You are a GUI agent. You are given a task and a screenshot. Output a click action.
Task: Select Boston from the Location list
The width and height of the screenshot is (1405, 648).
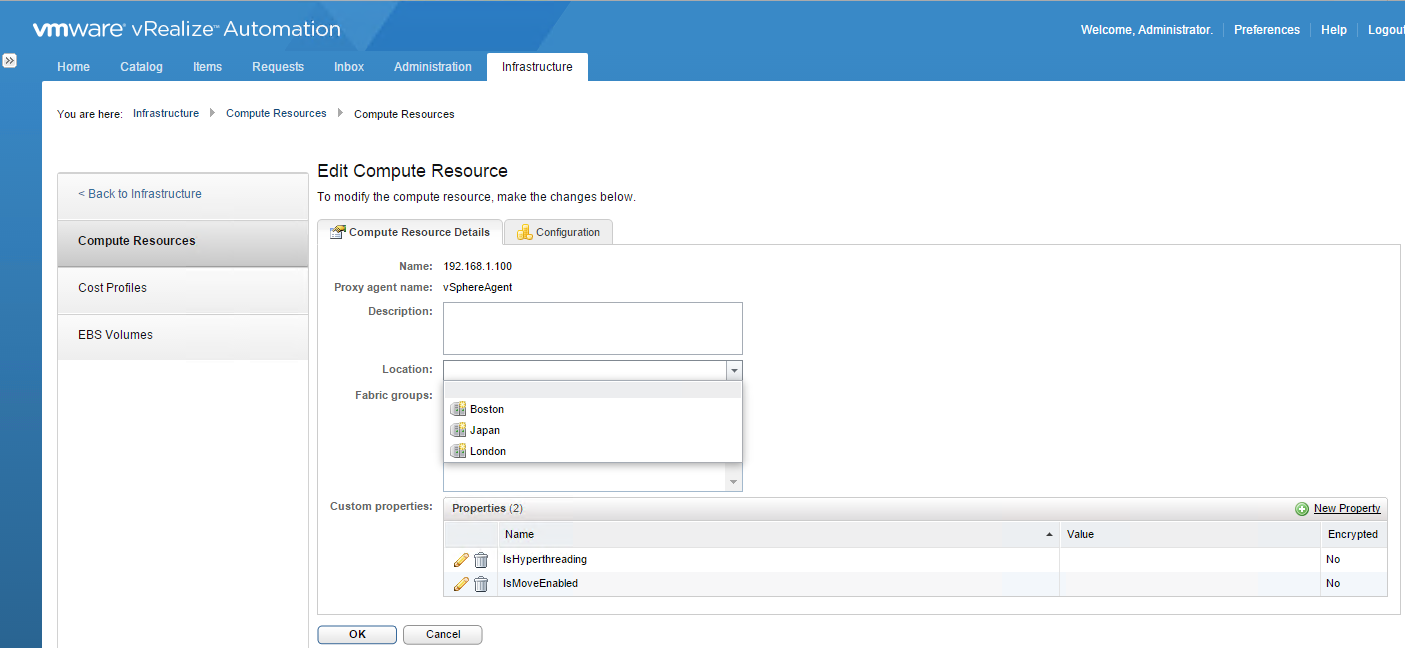tap(593, 409)
